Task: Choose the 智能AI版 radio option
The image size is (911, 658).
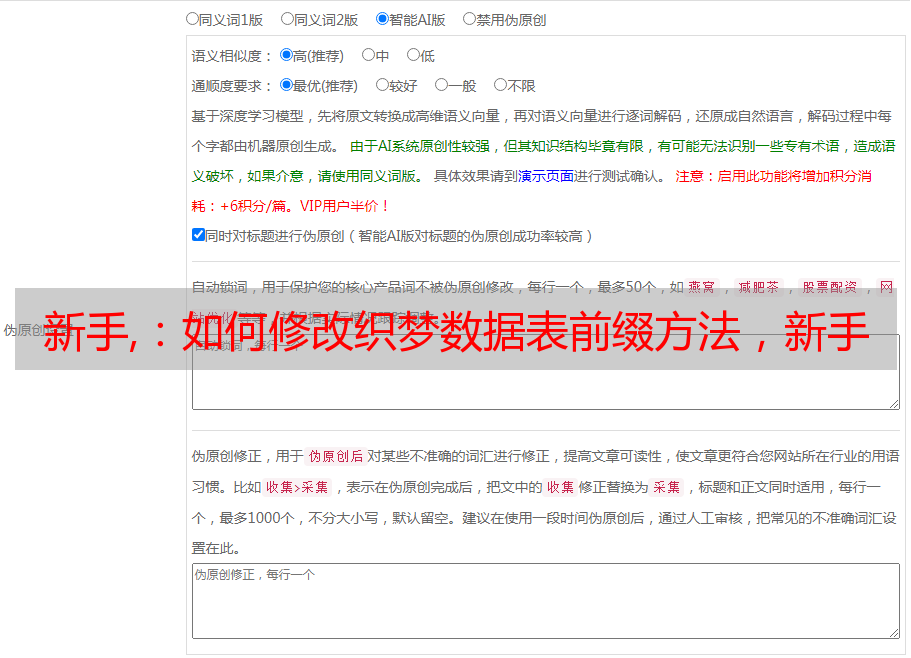Action: click(382, 19)
